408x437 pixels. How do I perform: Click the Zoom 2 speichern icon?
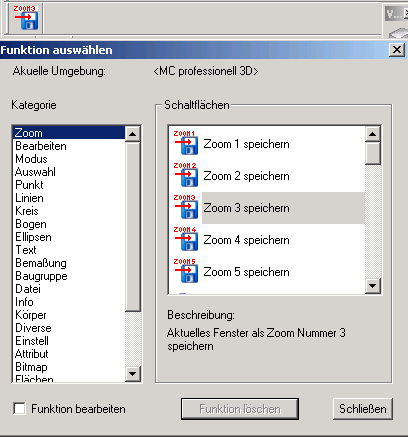[x=185, y=175]
